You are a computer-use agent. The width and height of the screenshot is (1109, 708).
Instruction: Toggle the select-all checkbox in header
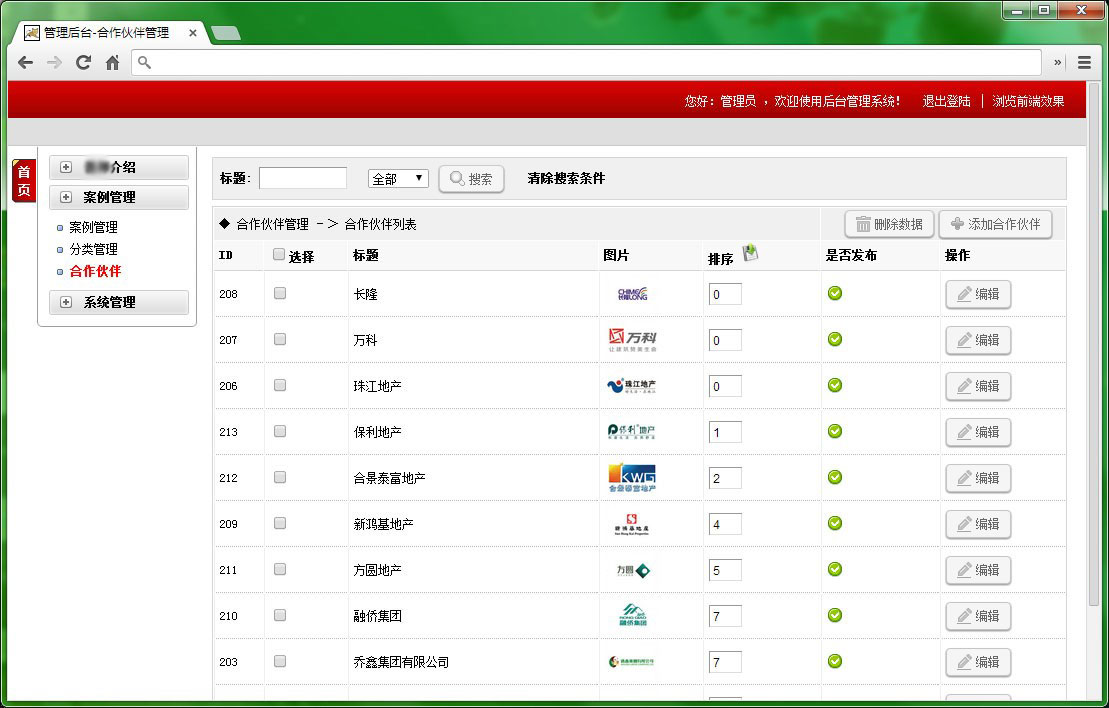279,254
